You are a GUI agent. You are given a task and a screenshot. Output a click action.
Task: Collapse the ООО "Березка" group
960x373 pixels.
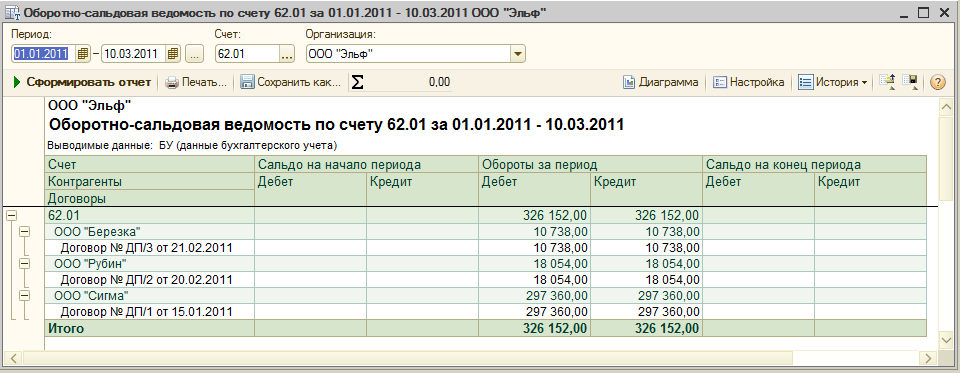click(24, 232)
